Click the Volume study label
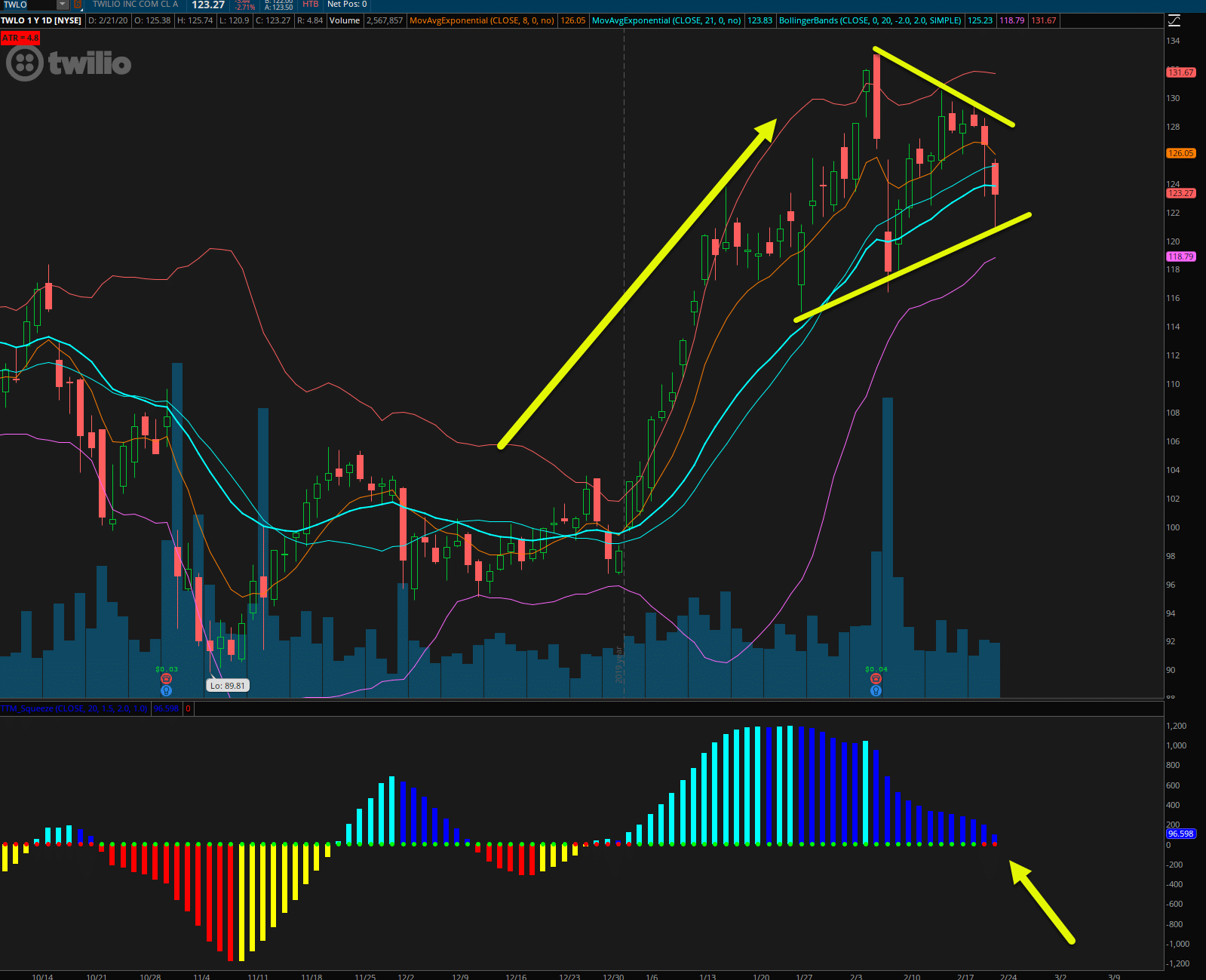1206x980 pixels. coord(344,20)
